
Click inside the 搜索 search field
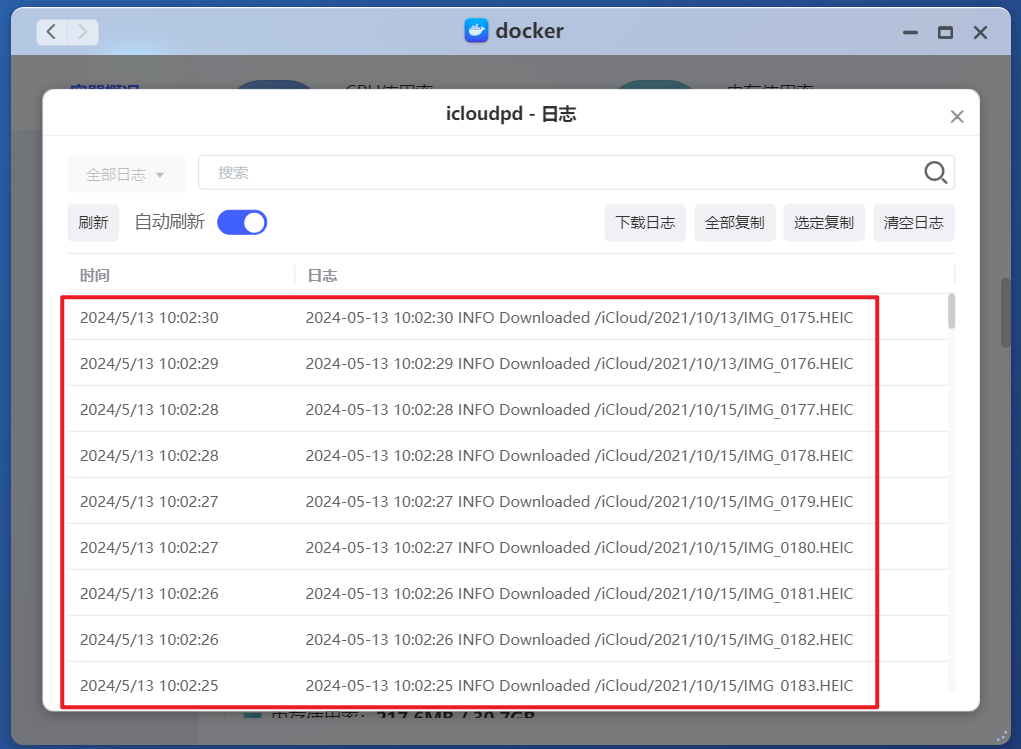pyautogui.click(x=500, y=172)
